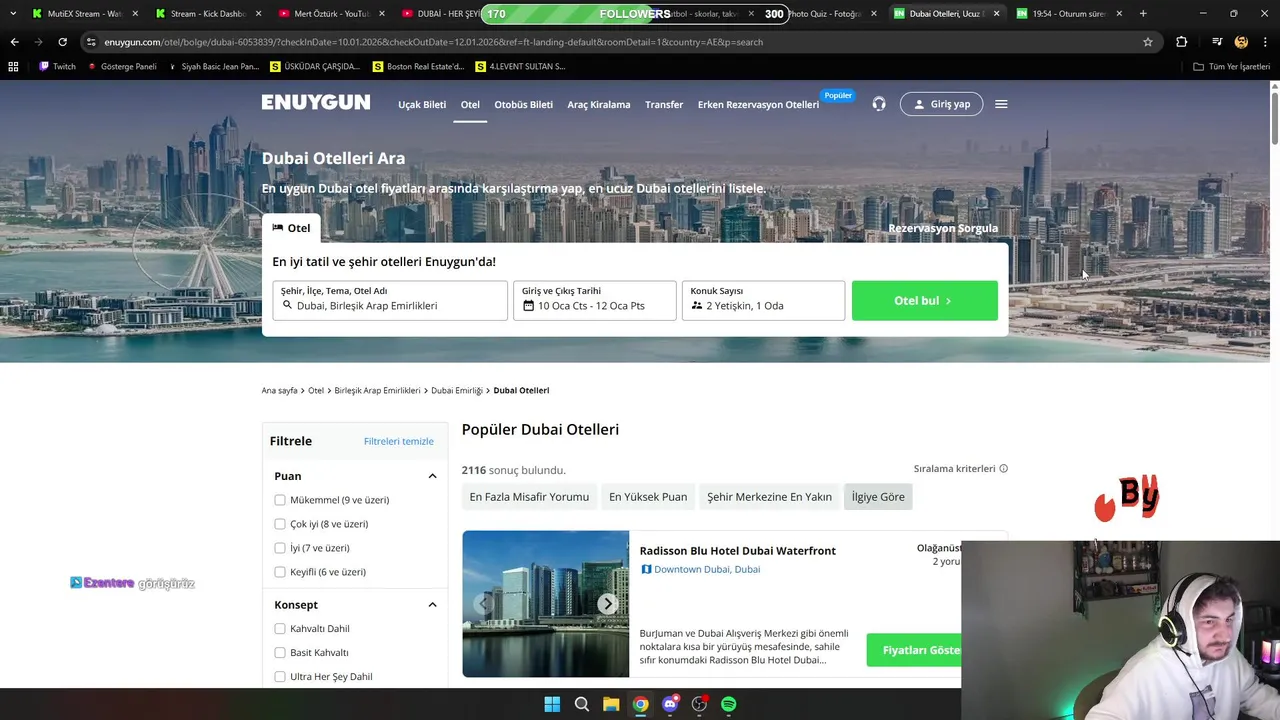Click the map icon beside Downtown Dubai

646,569
